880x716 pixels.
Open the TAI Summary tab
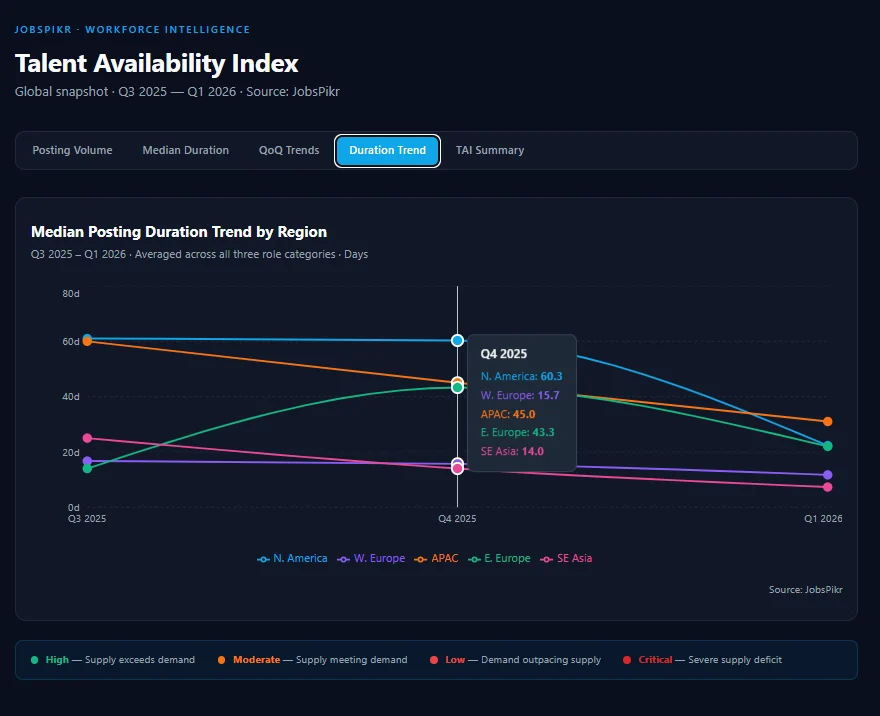tap(489, 150)
